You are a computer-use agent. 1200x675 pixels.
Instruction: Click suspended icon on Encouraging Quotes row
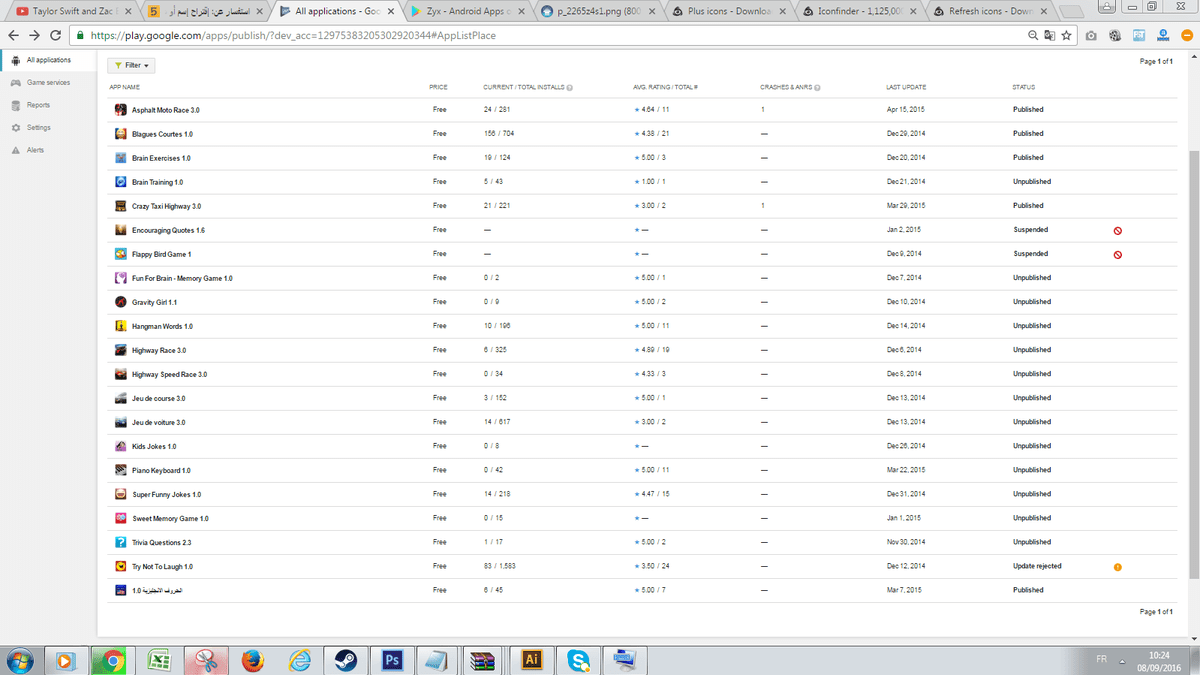click(1117, 230)
